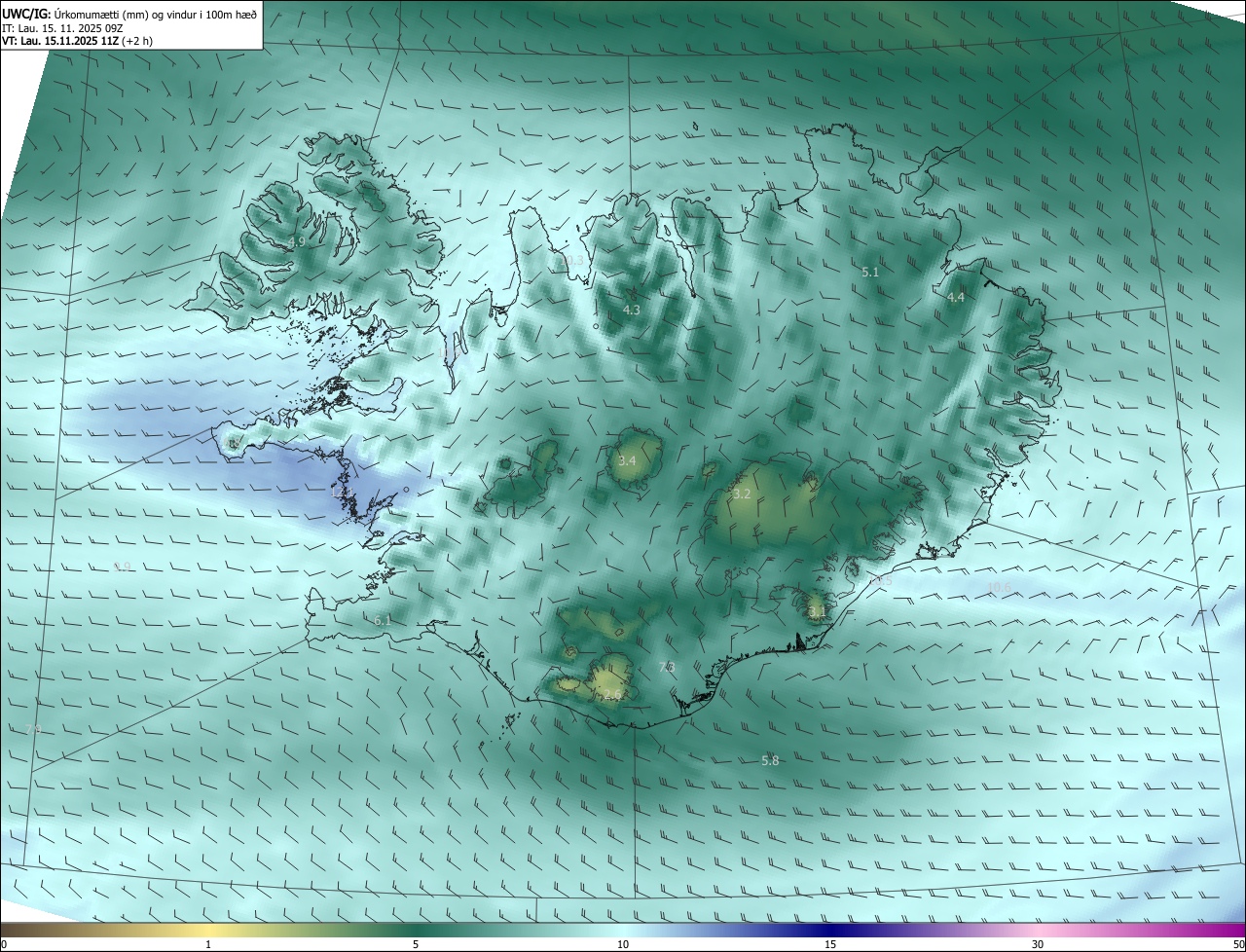Click the 4.9 value on the Westfjords
Screen dimensions: 1246x952
tap(297, 241)
